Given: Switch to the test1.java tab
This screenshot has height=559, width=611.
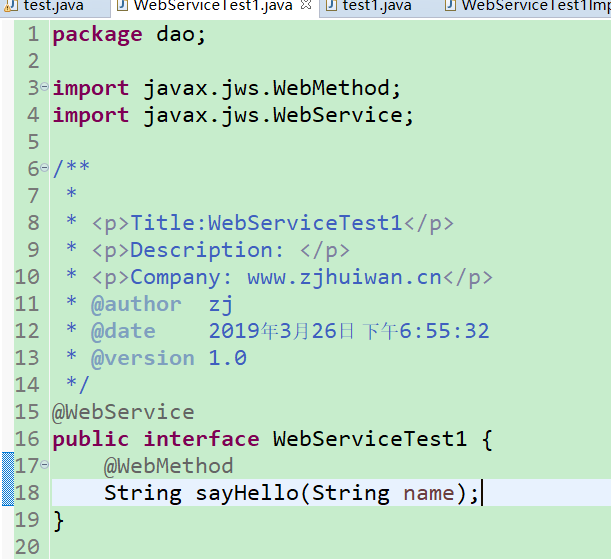Looking at the screenshot, I should click(376, 6).
